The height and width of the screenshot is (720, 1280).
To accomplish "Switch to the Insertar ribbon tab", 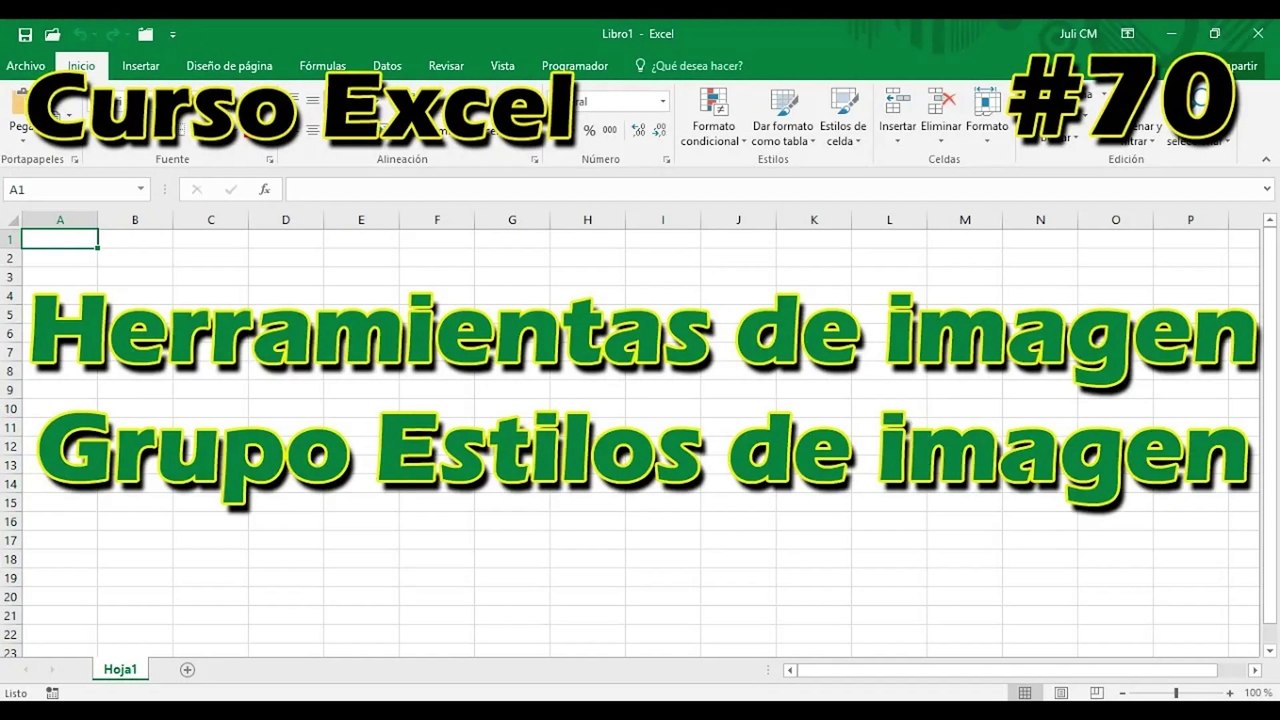I will tap(141, 66).
